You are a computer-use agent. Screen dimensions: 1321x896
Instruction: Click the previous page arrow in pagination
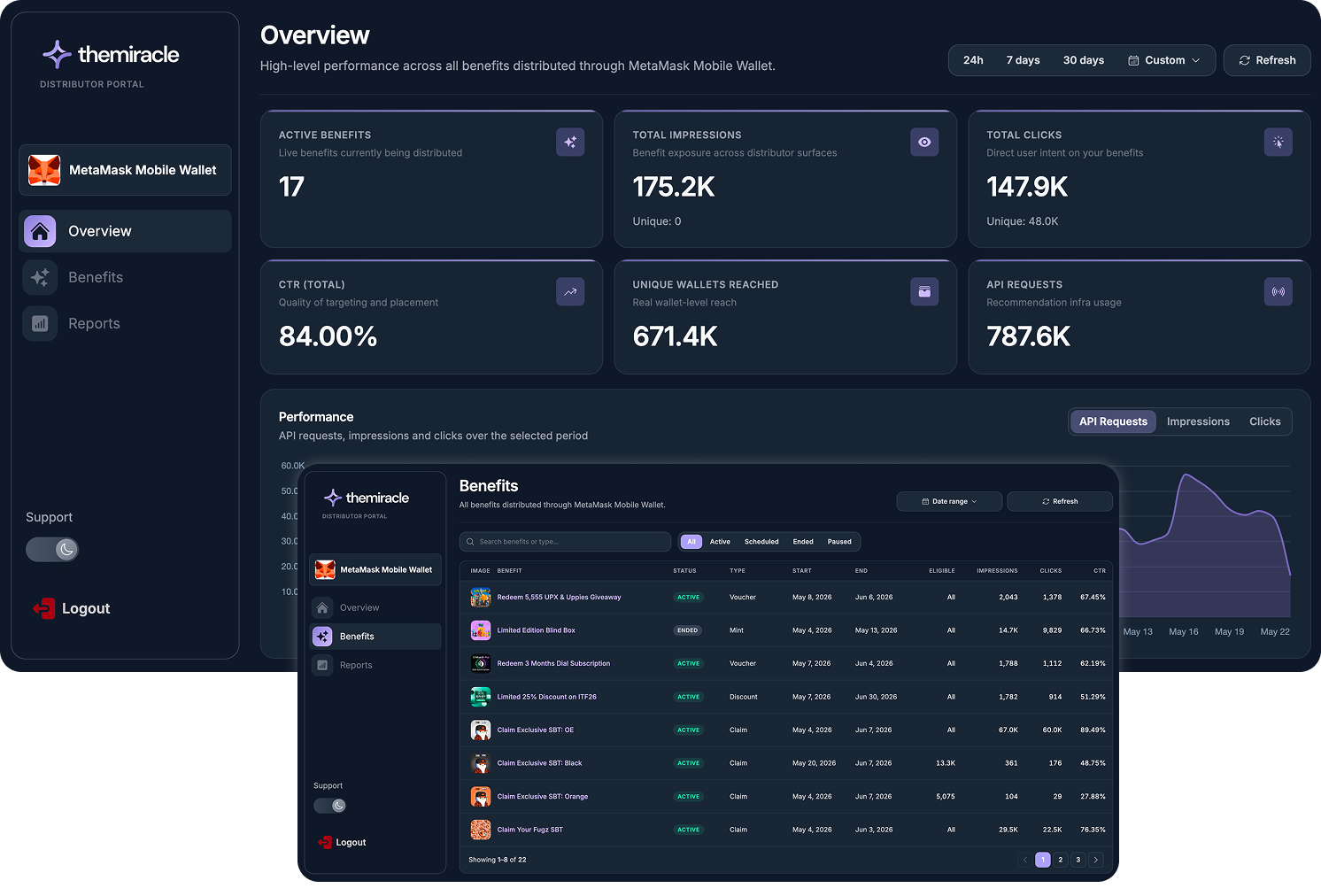coord(1025,860)
